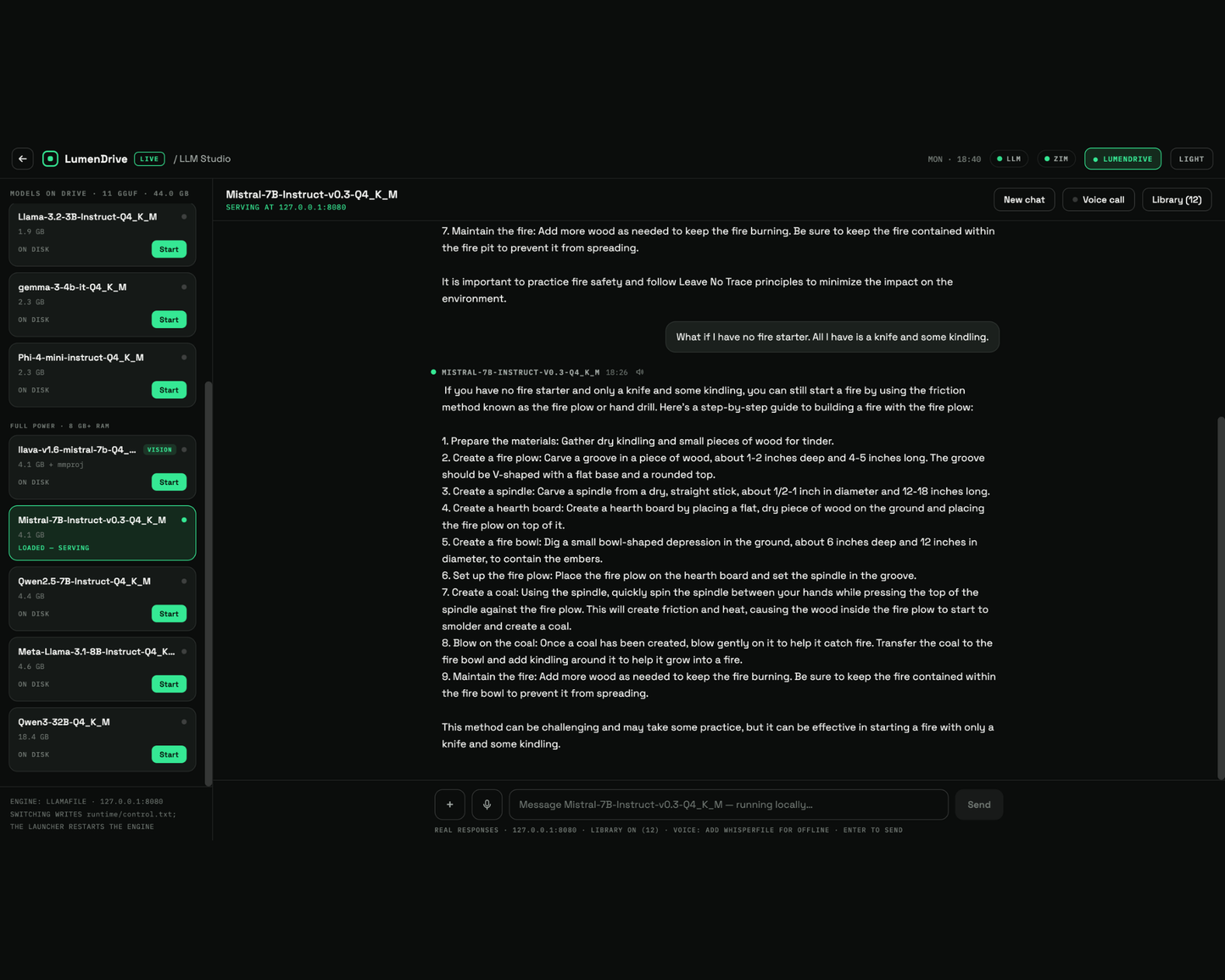Click the 4.1 GB + mmproj text

click(51, 465)
